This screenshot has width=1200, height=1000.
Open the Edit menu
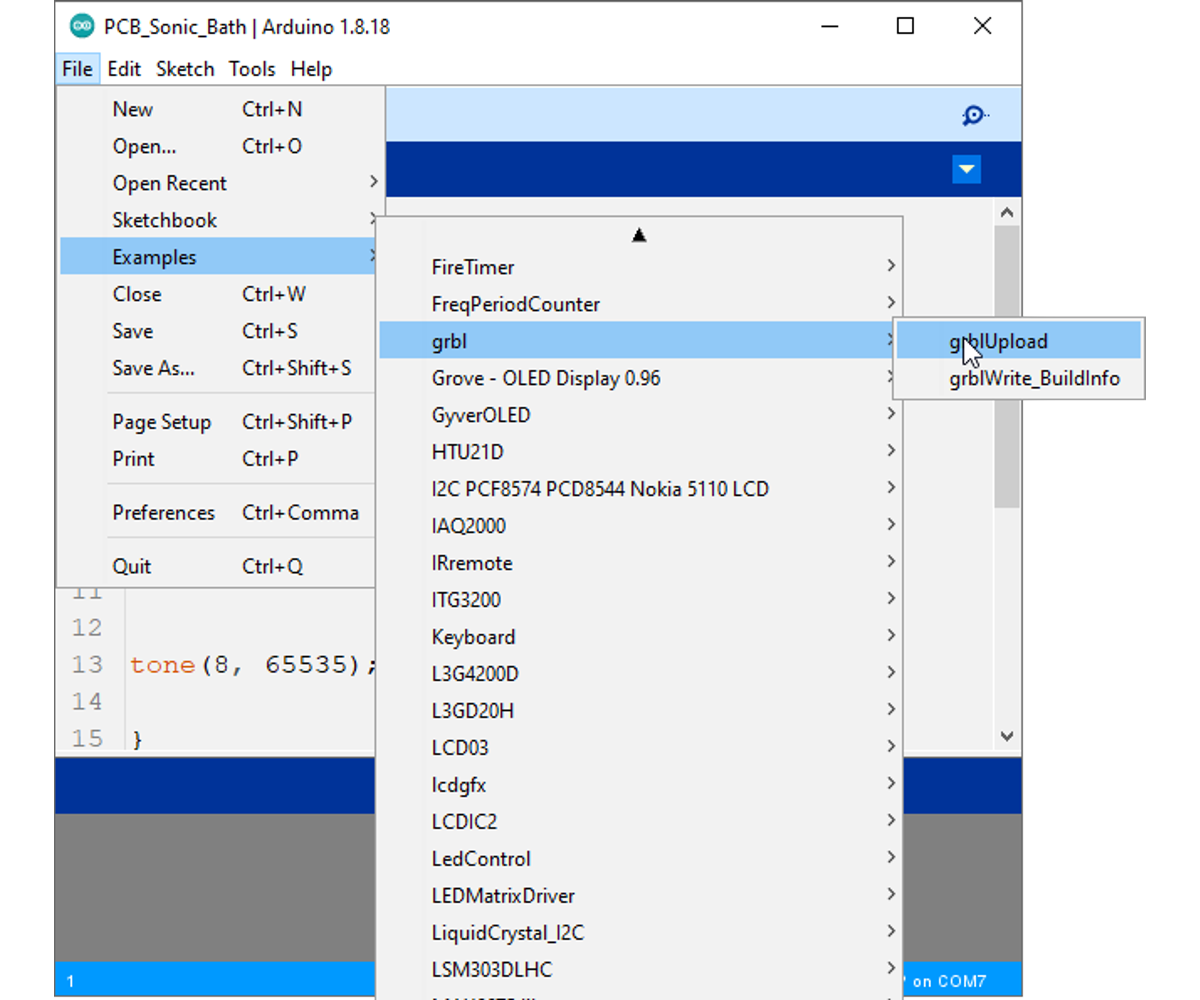coord(124,69)
